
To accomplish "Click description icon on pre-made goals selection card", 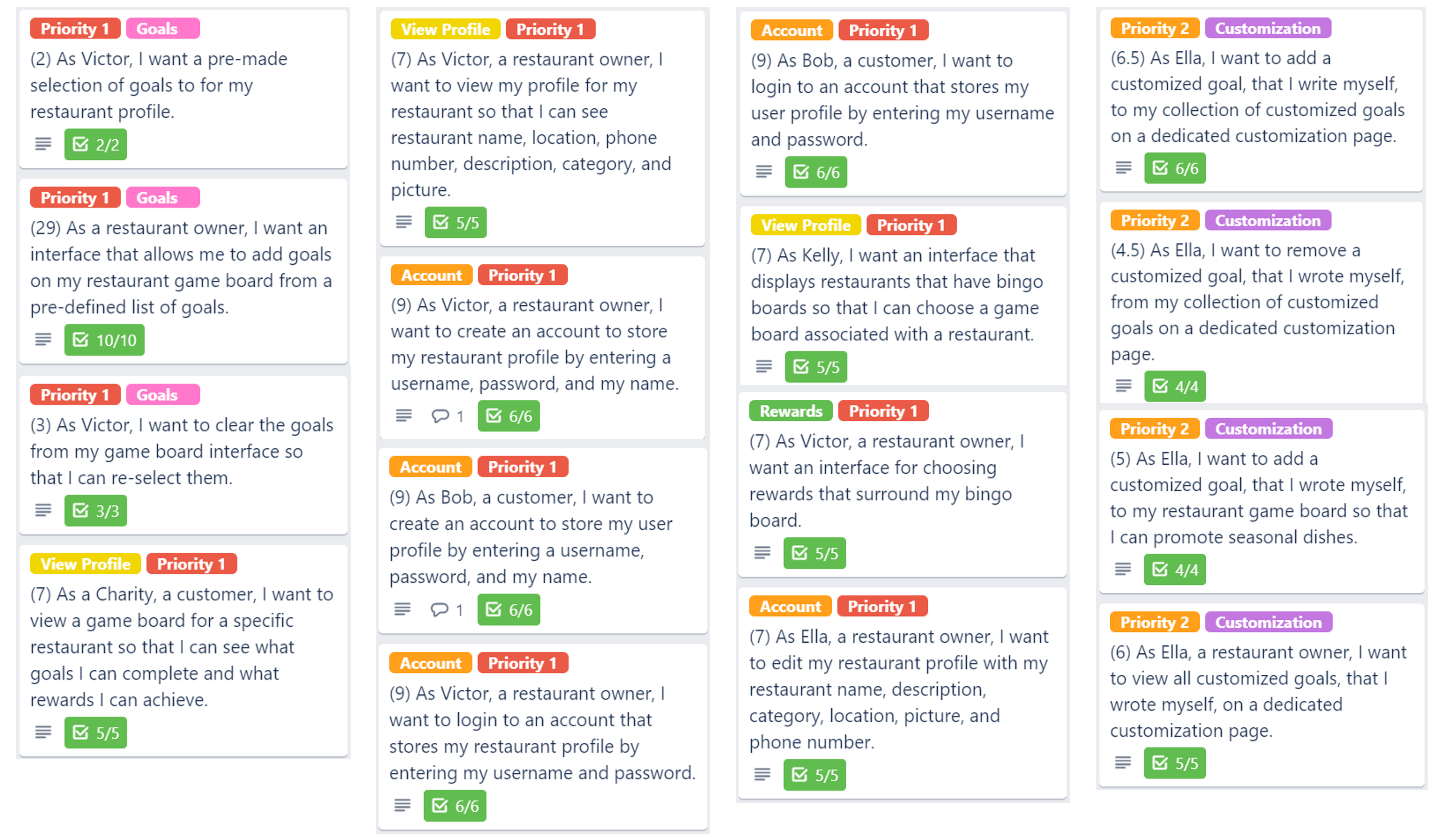I will [x=43, y=145].
